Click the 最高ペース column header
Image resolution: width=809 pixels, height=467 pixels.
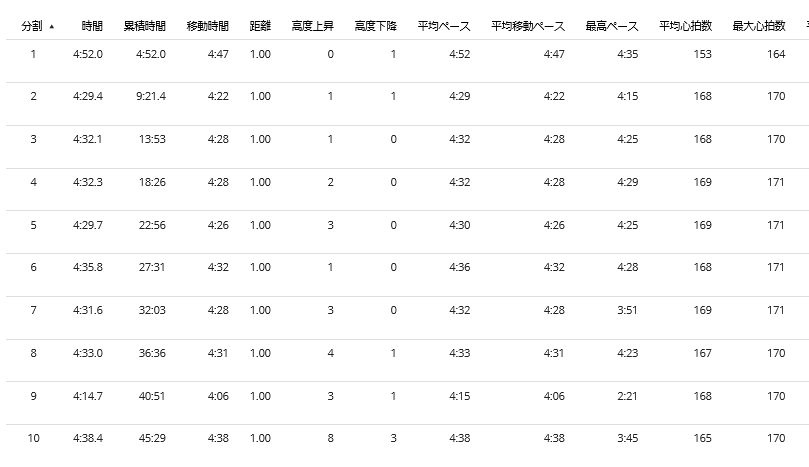(612, 26)
